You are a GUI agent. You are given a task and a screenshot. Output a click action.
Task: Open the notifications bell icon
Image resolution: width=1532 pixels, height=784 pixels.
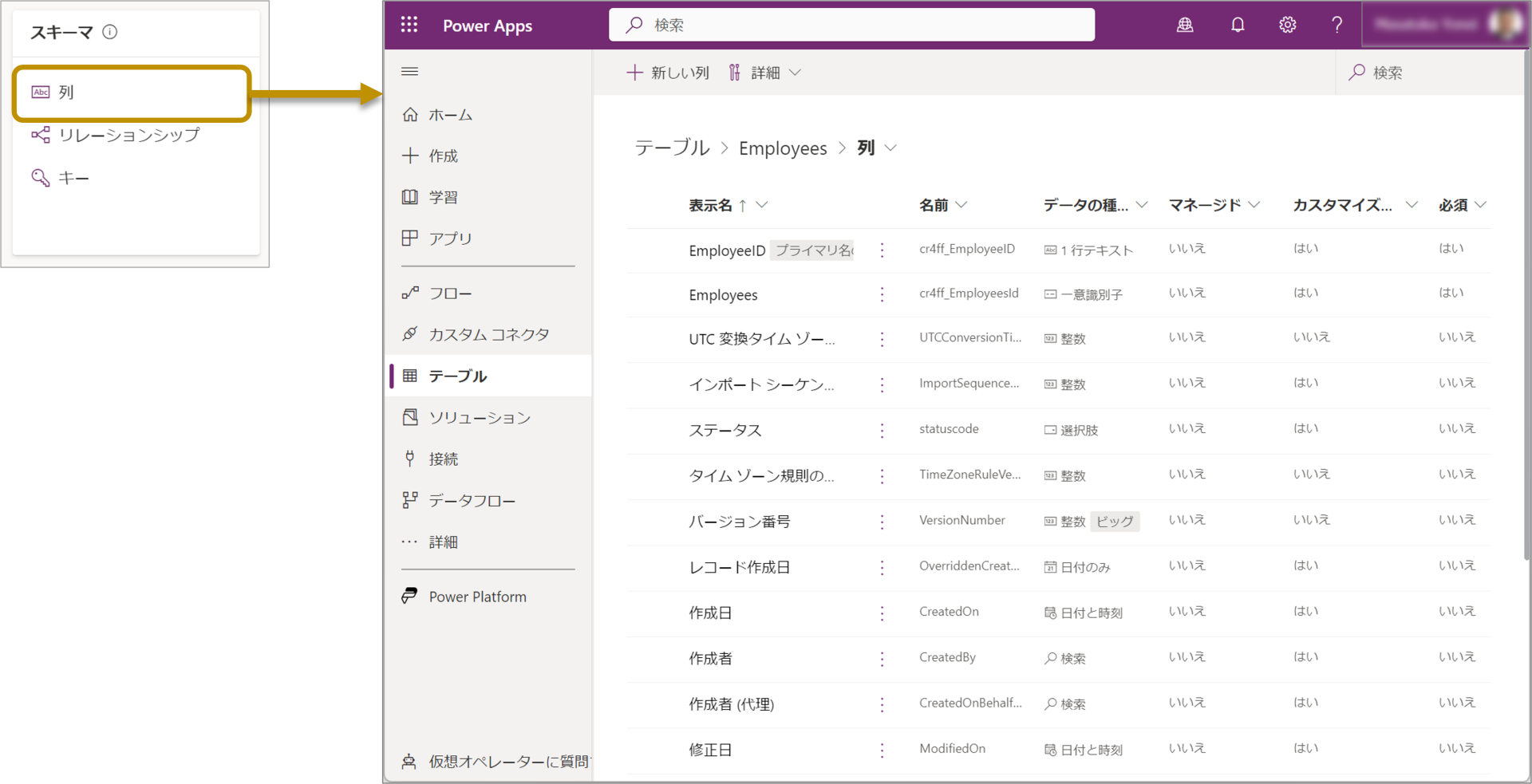[1238, 25]
